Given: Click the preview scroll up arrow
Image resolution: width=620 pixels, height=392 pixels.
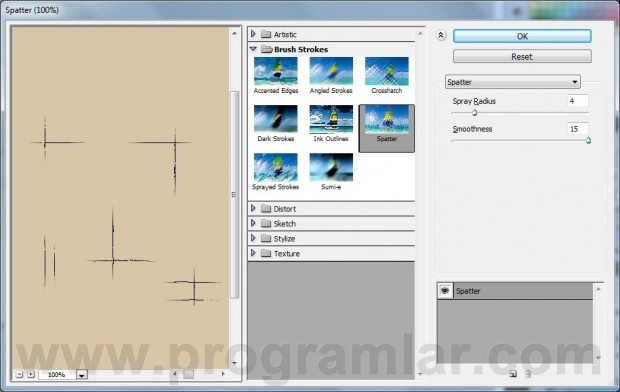Looking at the screenshot, I should tap(234, 33).
